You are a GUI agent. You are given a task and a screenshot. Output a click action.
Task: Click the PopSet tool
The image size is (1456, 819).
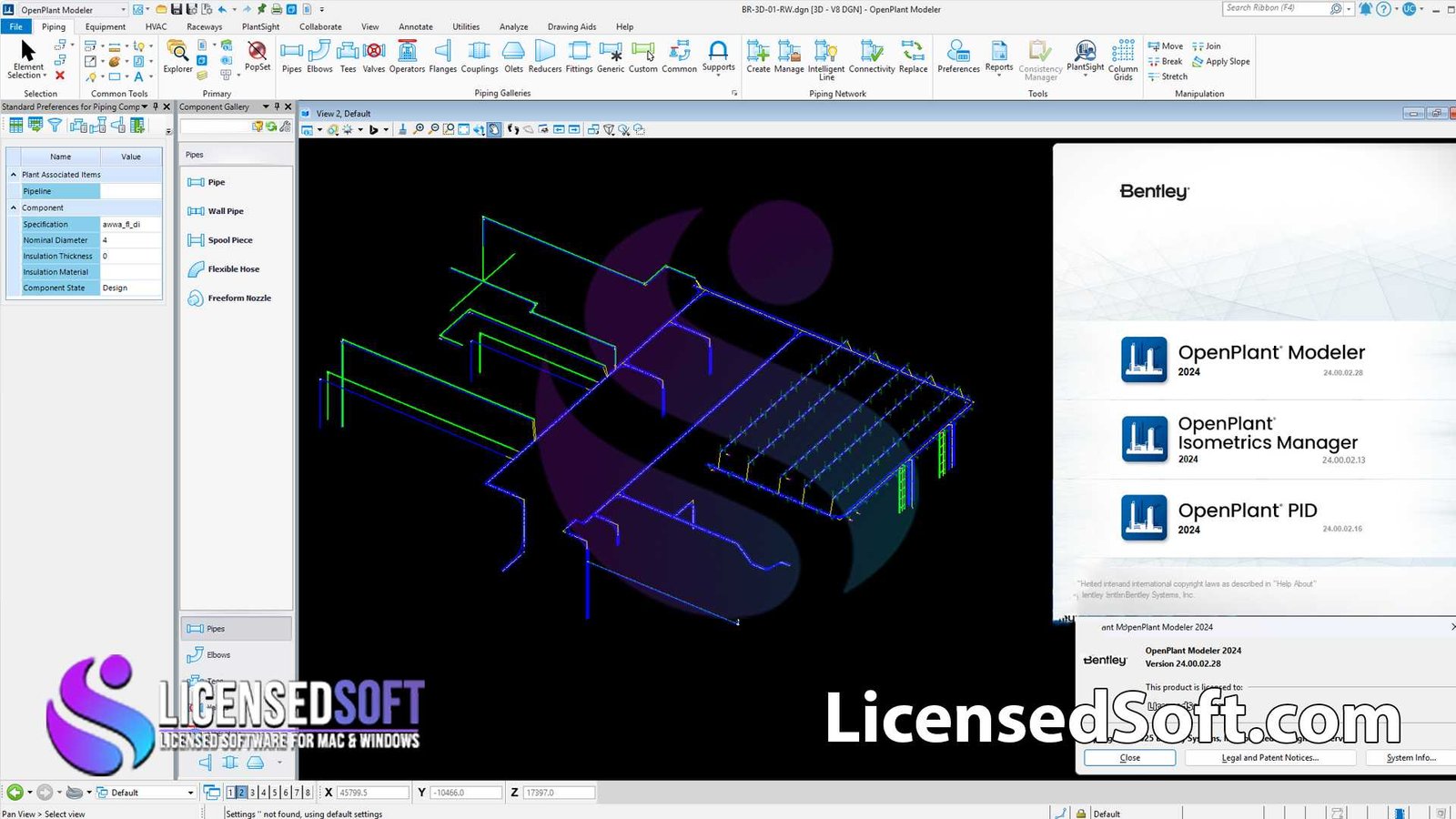pyautogui.click(x=258, y=56)
